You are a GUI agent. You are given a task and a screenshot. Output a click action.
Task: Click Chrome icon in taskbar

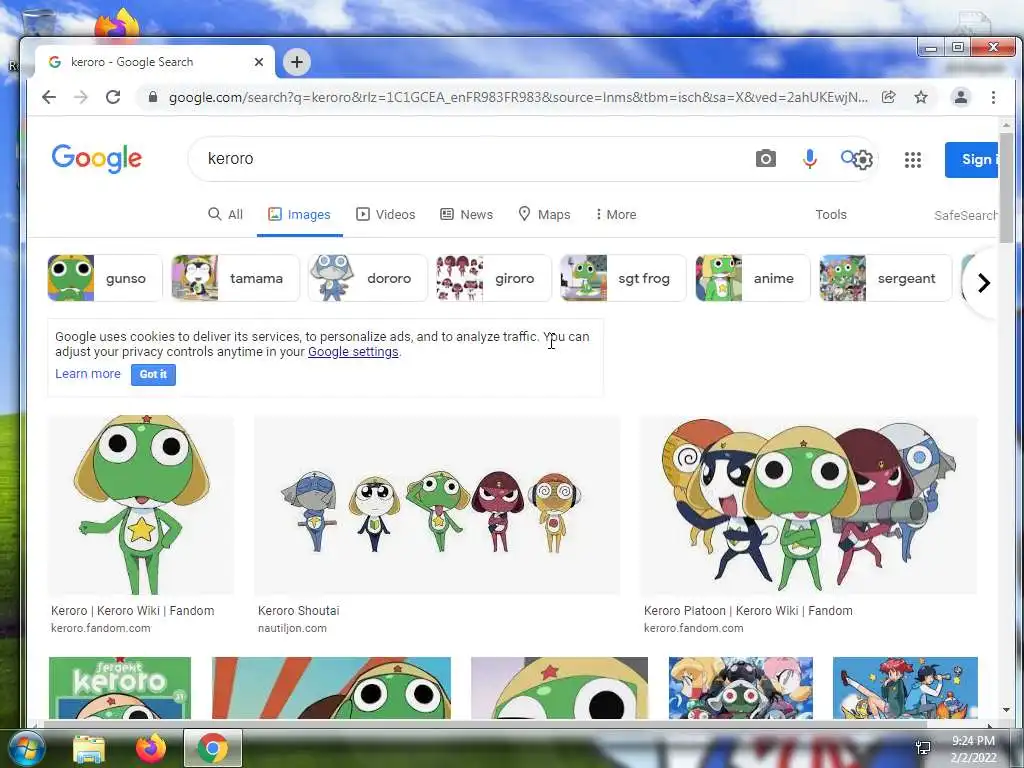point(213,748)
